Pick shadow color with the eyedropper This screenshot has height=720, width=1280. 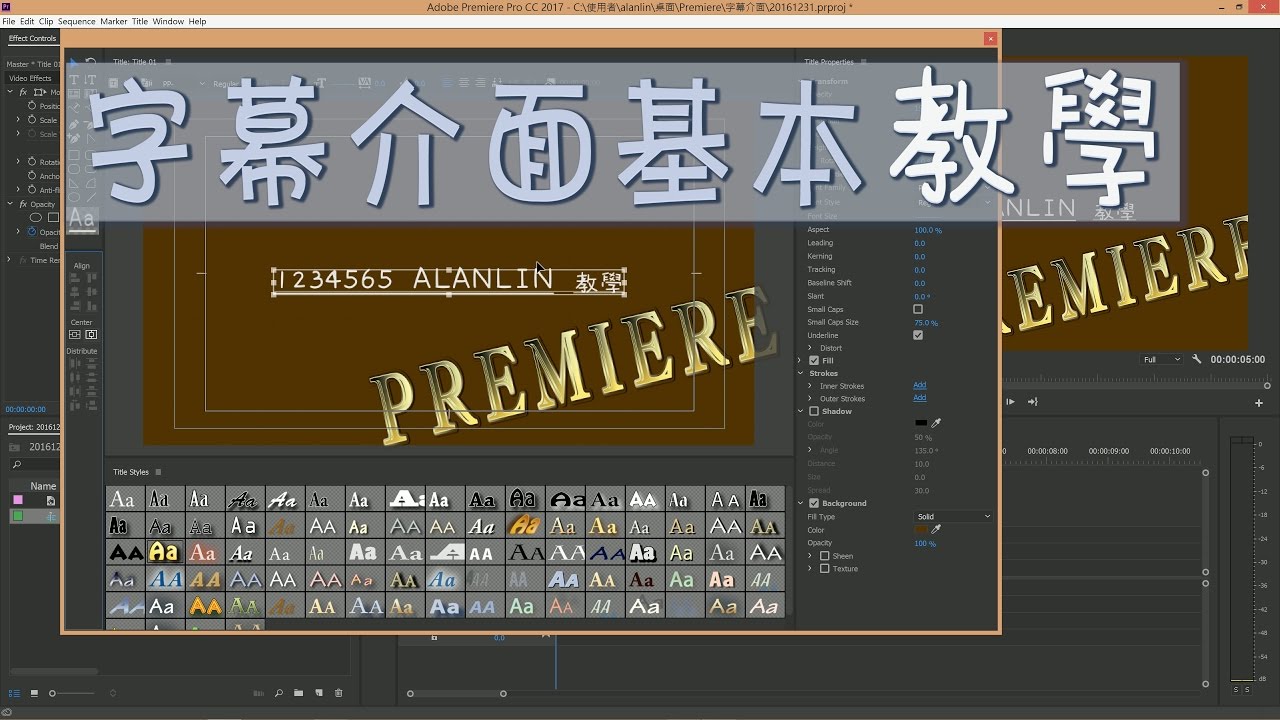[936, 423]
